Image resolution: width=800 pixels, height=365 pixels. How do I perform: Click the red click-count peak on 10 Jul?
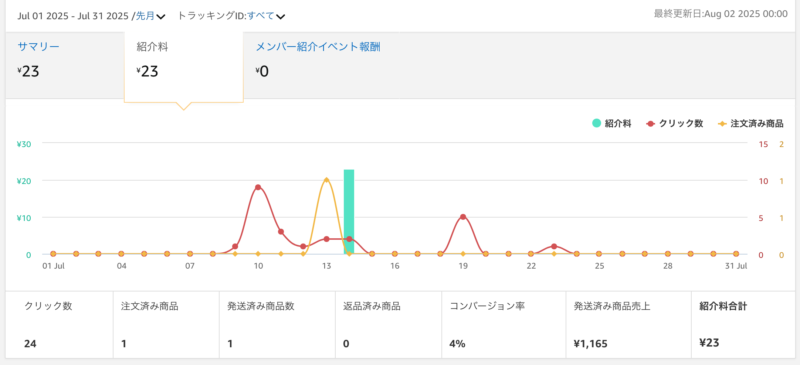258,187
